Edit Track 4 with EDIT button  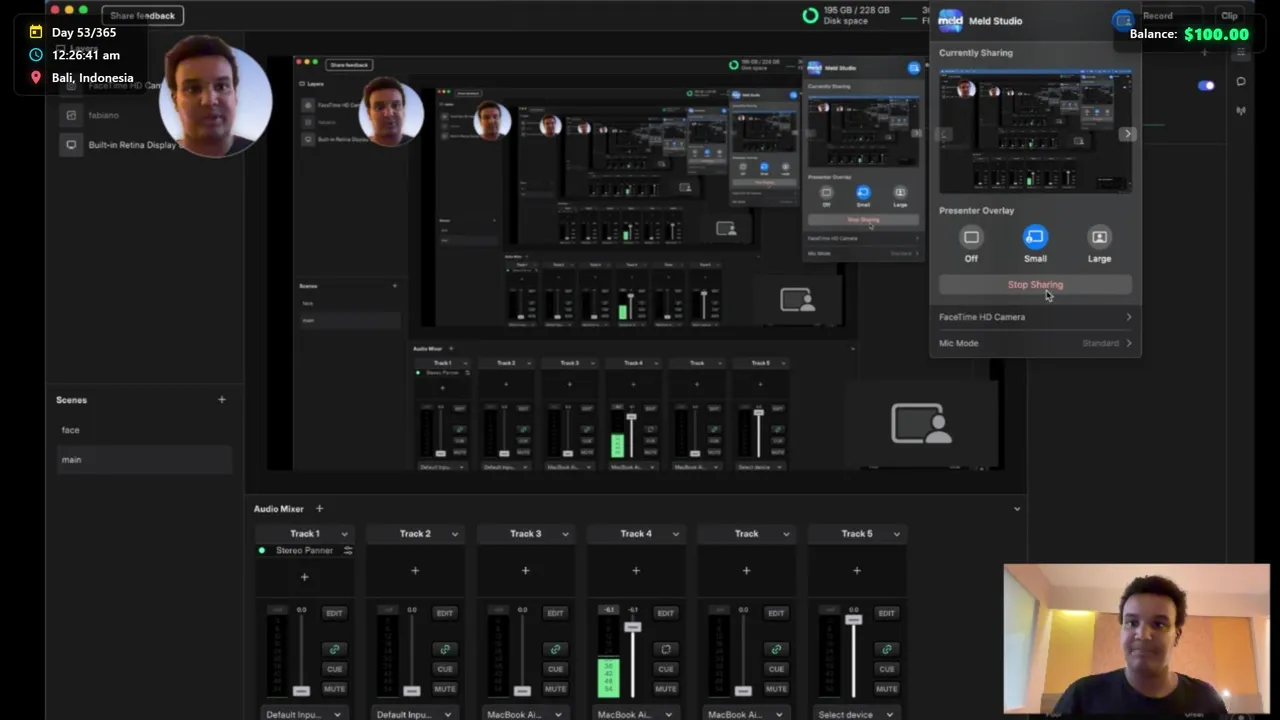[x=666, y=613]
